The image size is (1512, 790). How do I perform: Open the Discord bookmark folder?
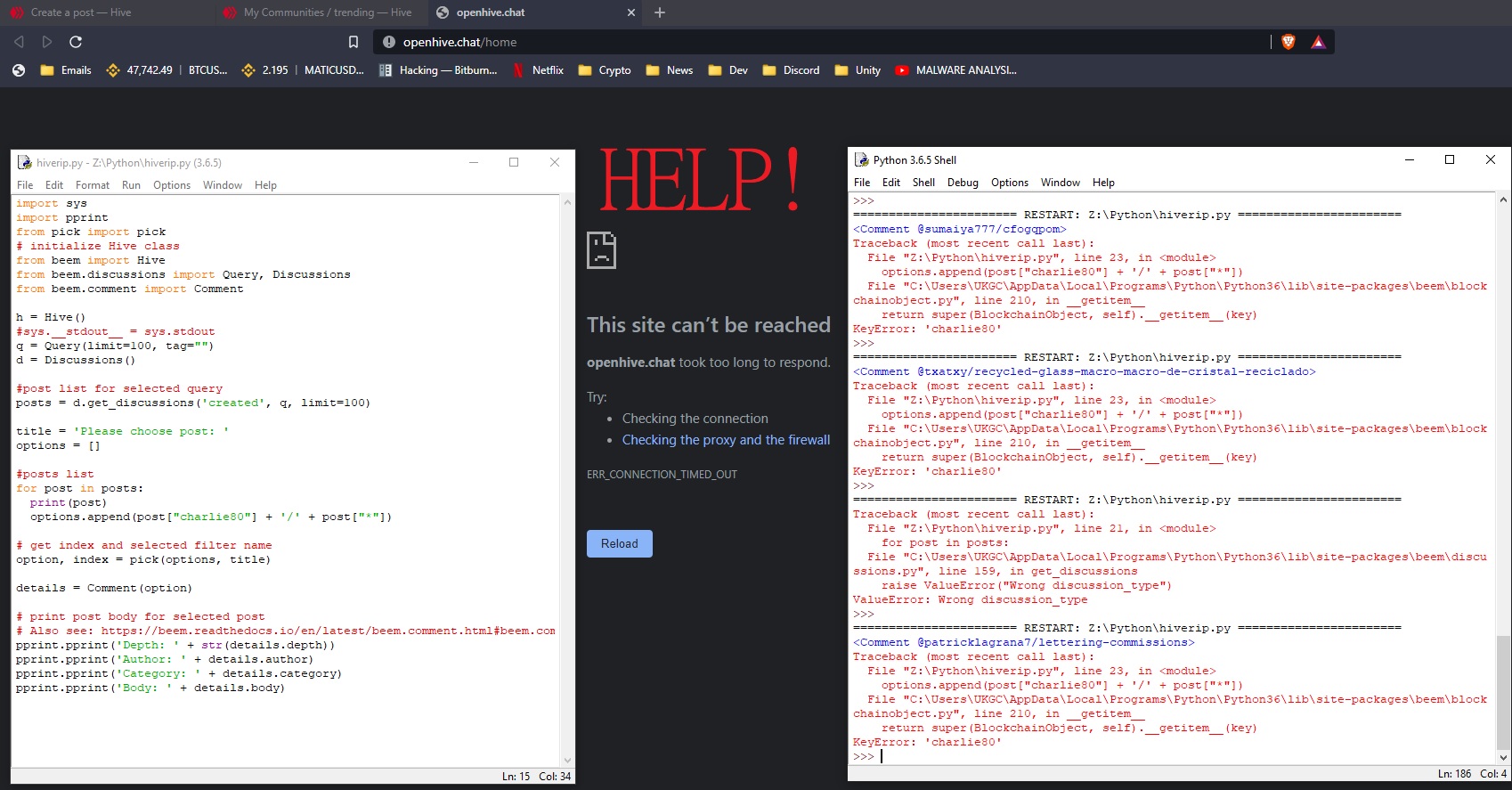[792, 70]
